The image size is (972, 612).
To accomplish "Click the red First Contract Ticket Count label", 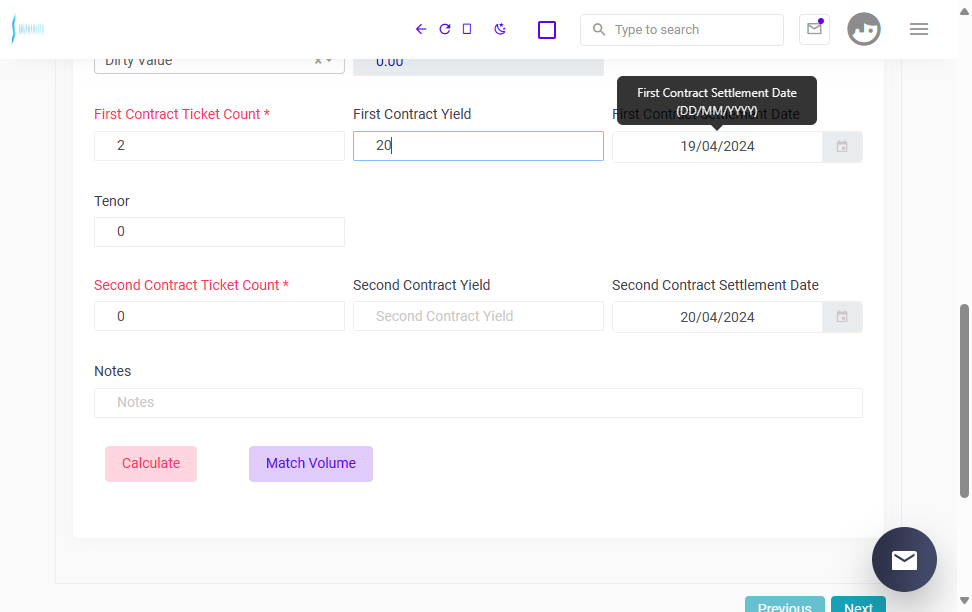I will [182, 114].
